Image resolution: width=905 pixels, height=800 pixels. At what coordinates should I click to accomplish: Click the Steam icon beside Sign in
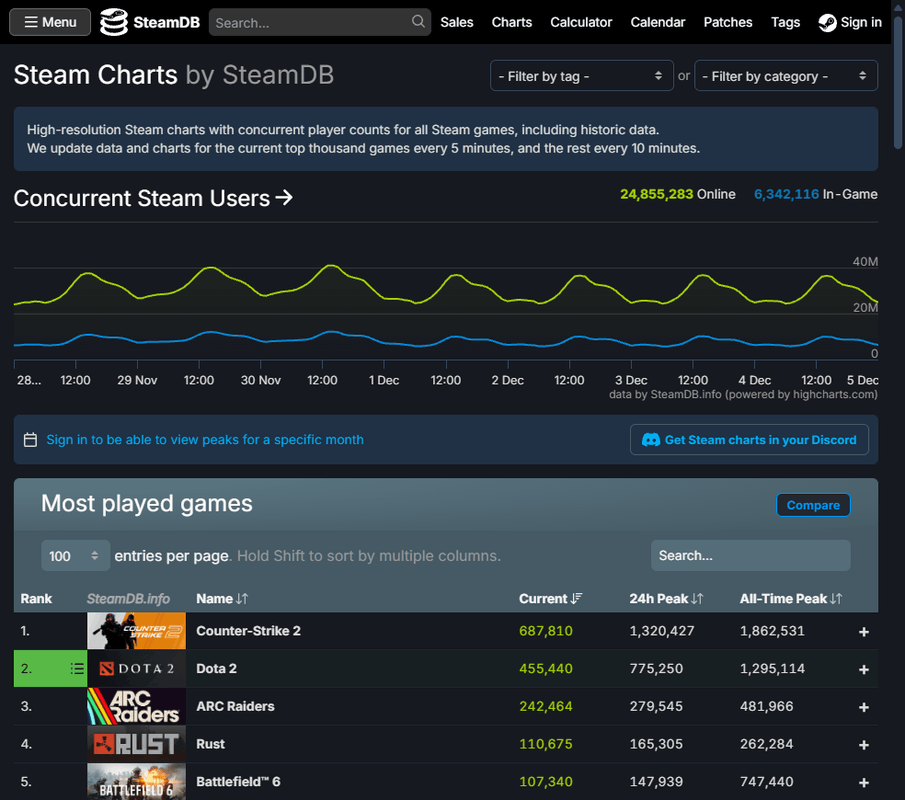pyautogui.click(x=827, y=22)
